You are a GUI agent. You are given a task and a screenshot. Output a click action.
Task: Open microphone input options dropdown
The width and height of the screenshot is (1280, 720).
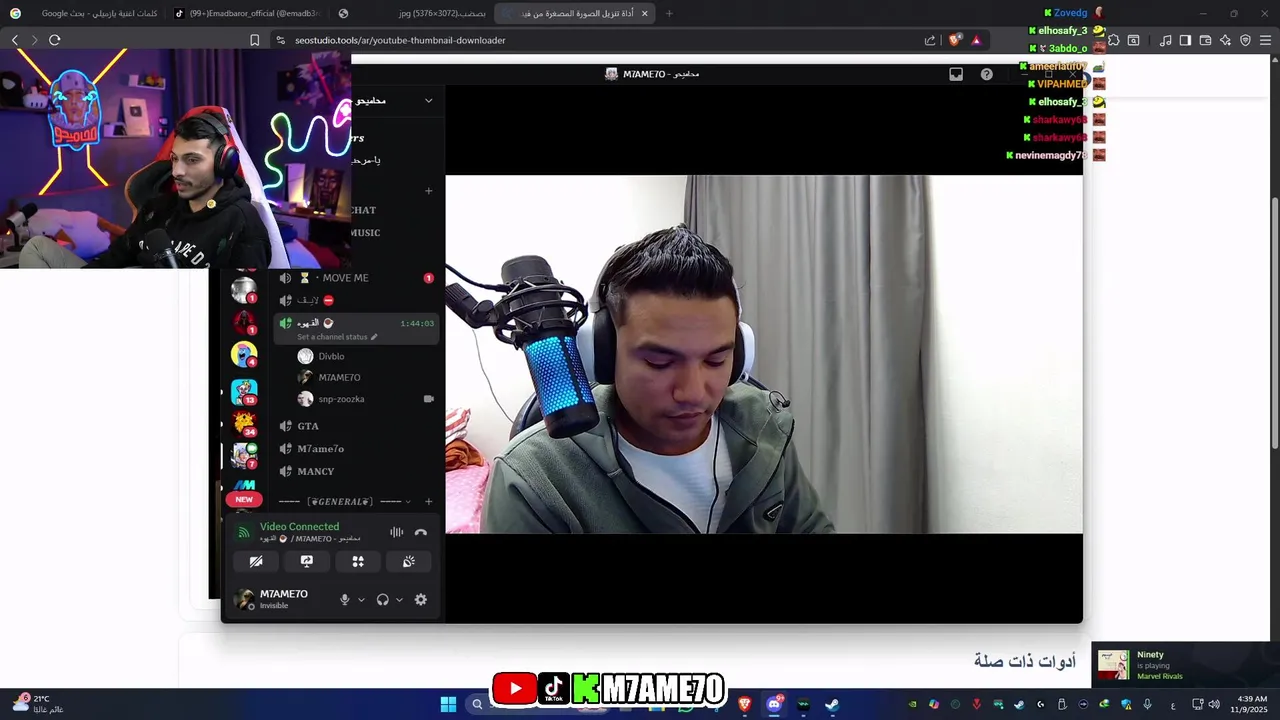point(361,600)
